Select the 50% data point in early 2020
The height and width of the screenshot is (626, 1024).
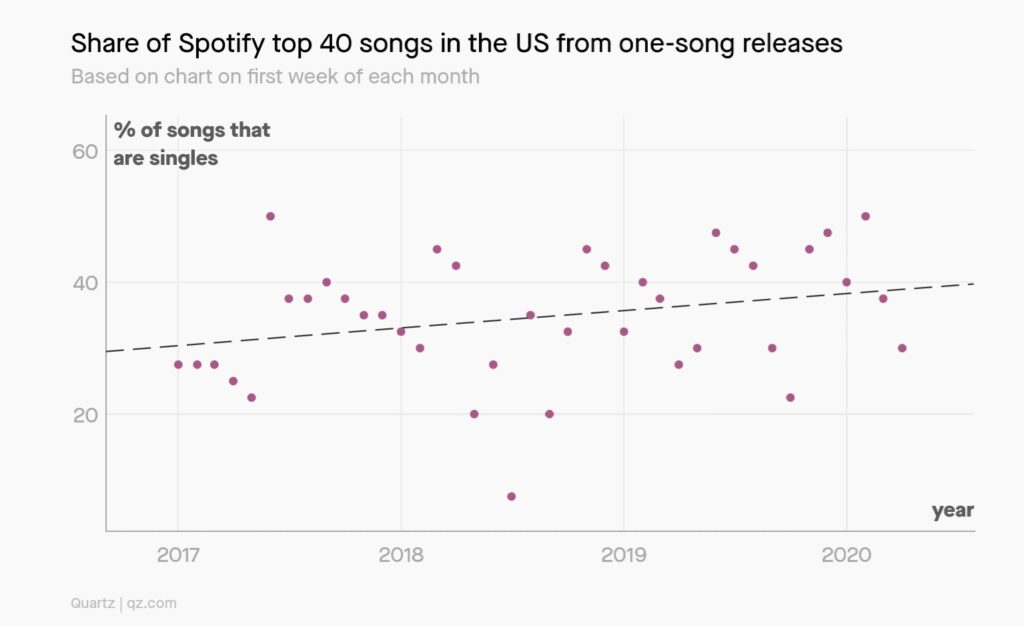click(865, 216)
